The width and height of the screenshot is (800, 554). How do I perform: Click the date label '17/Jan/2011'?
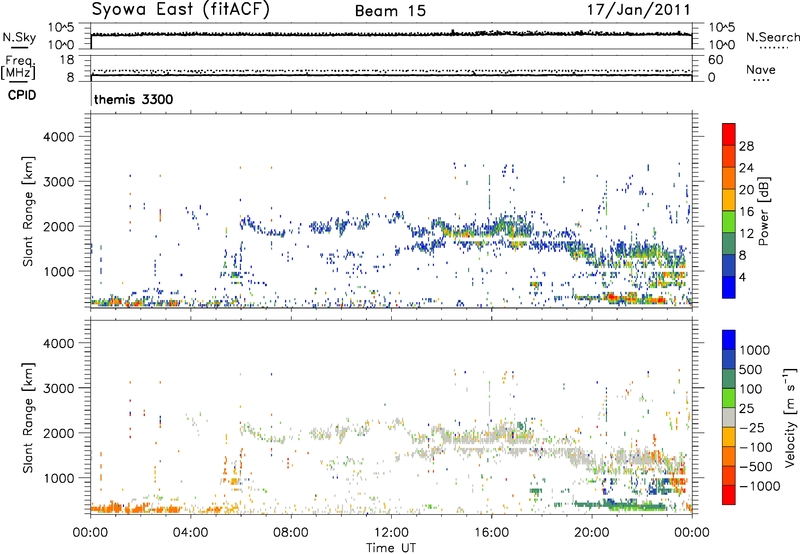(x=639, y=10)
